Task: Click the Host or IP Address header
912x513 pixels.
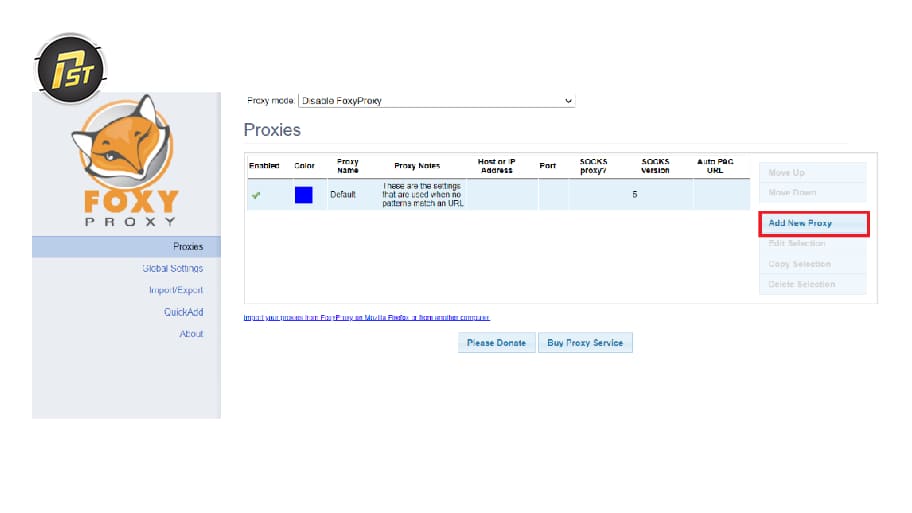Action: click(x=496, y=166)
